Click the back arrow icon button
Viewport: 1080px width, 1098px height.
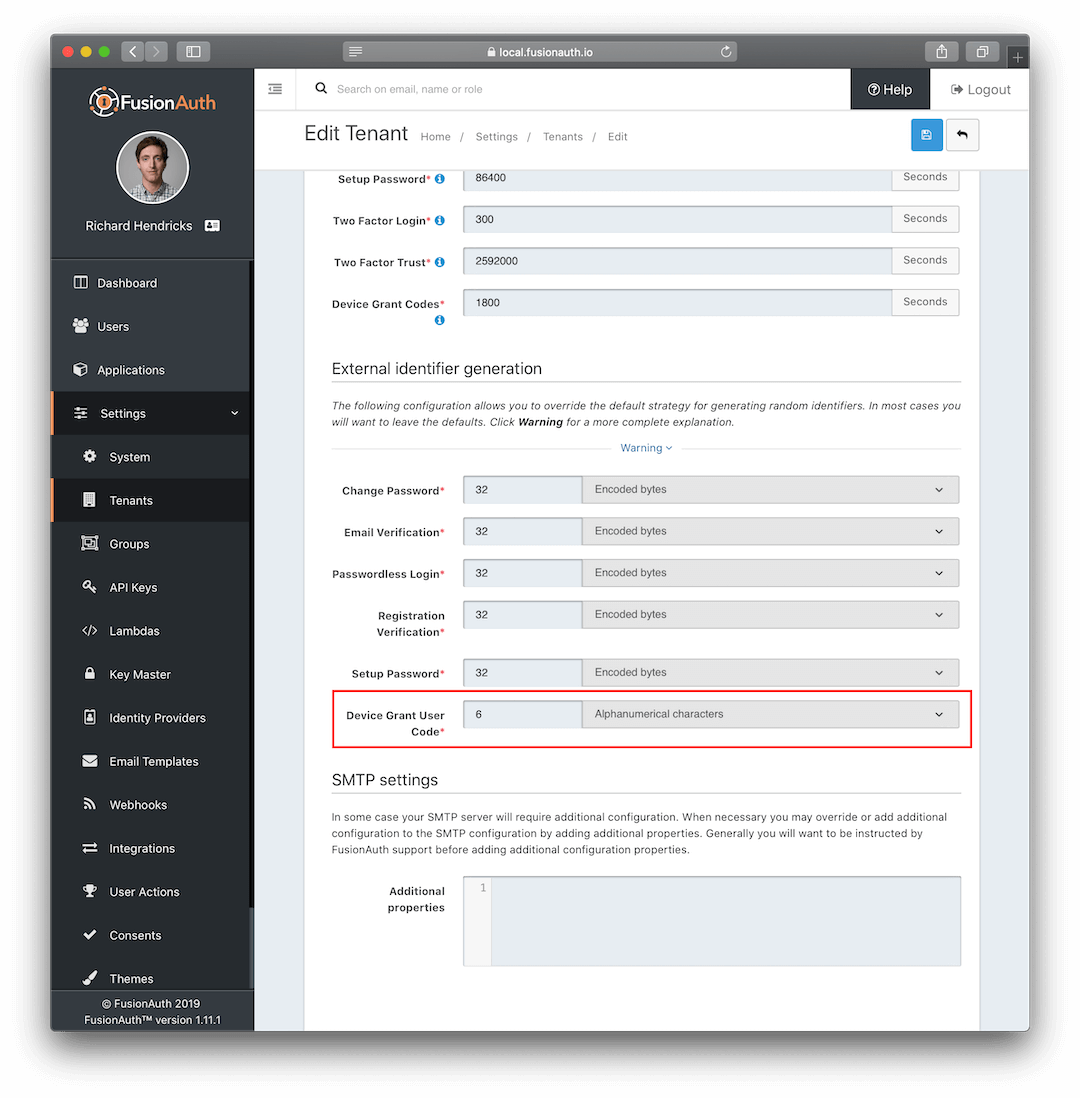click(x=962, y=135)
